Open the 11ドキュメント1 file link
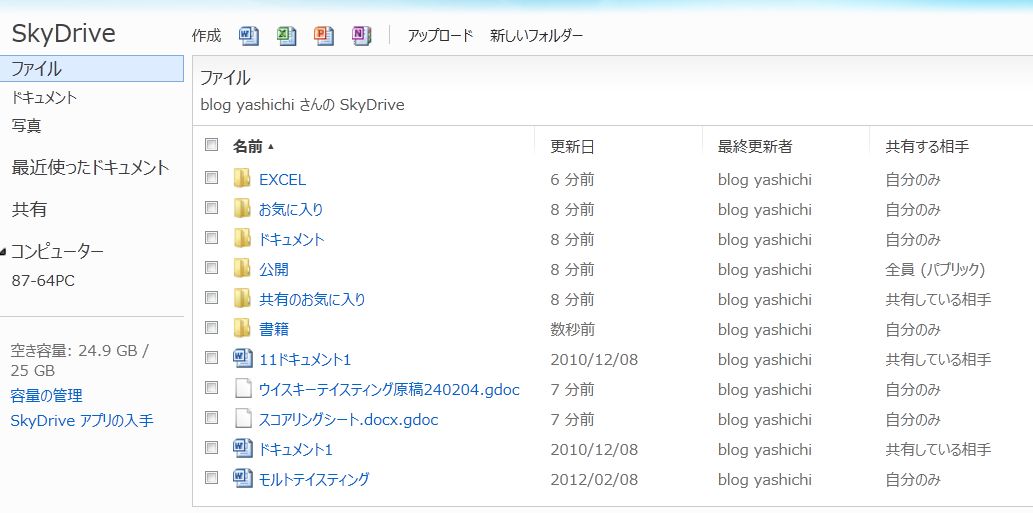This screenshot has height=513, width=1033. click(305, 360)
